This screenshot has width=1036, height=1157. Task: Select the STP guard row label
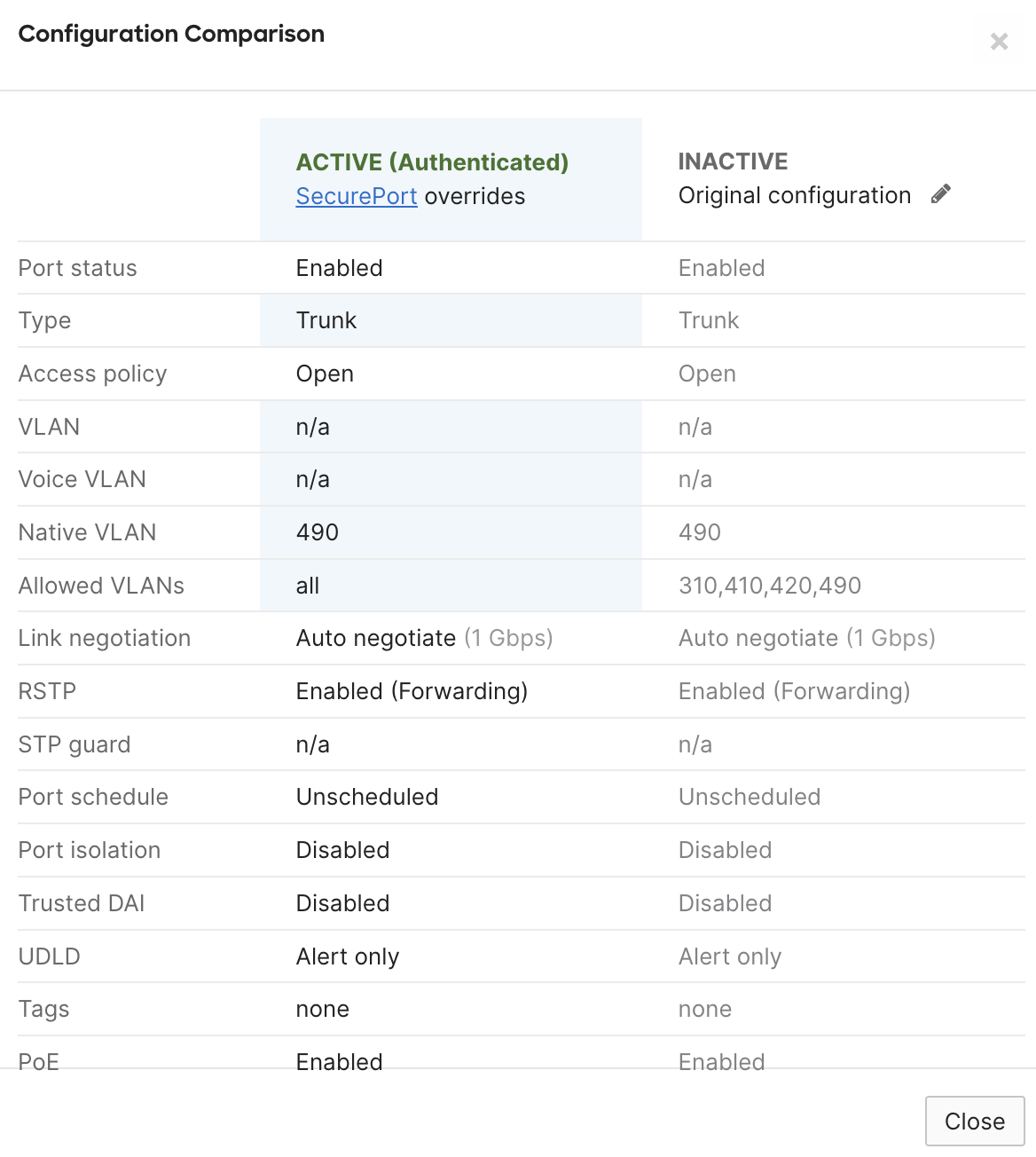pos(75,744)
